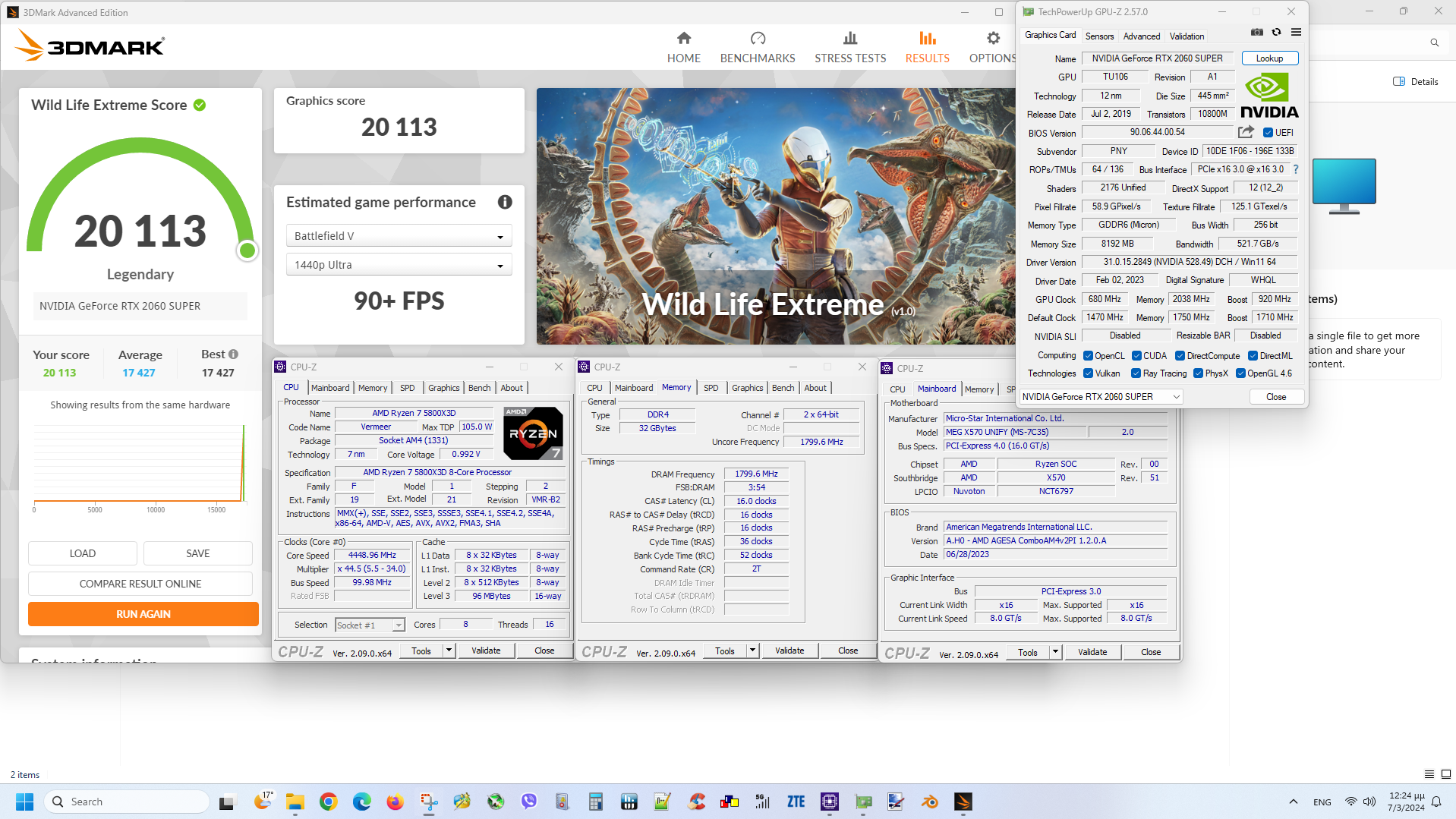The image size is (1456, 819).
Task: Click Validate in the CPU-Z Memory window
Action: 789,650
